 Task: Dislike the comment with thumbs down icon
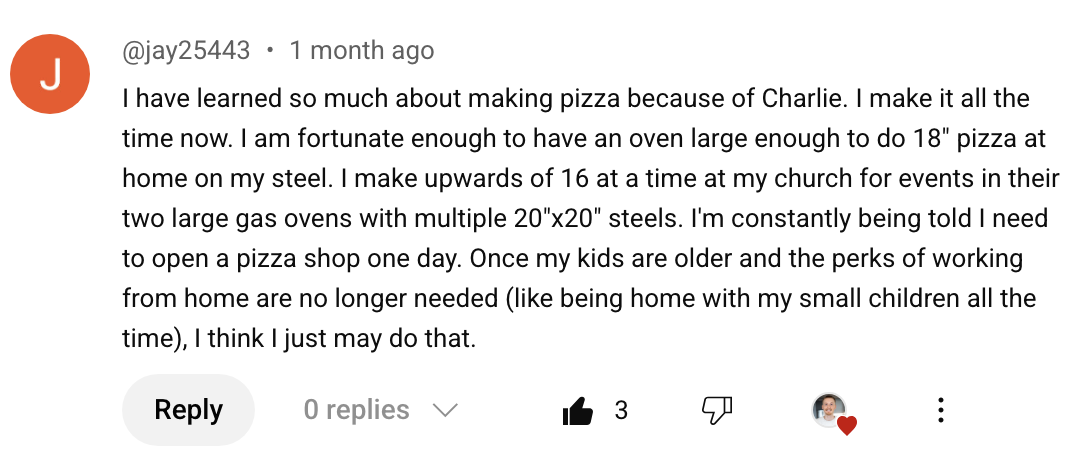pos(717,409)
